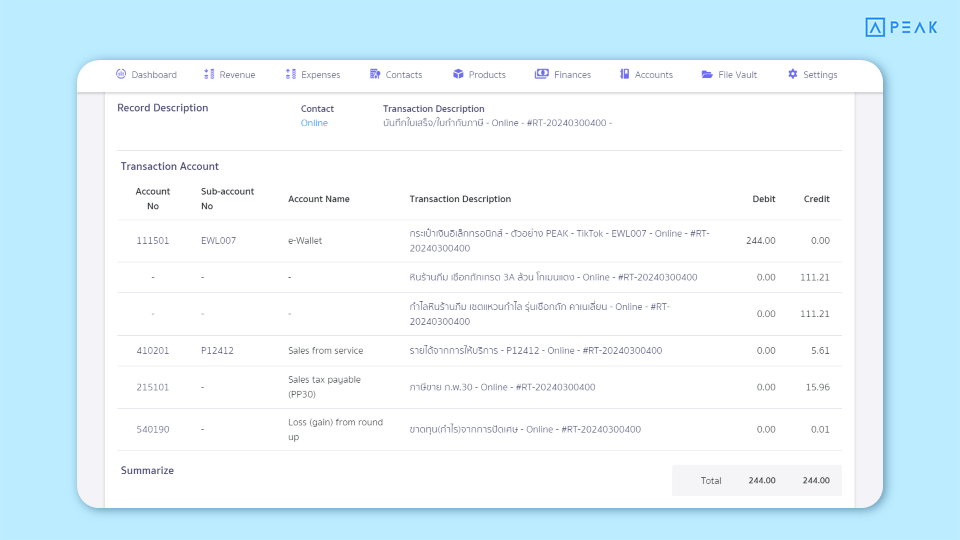Click account number 410201

[x=153, y=351]
